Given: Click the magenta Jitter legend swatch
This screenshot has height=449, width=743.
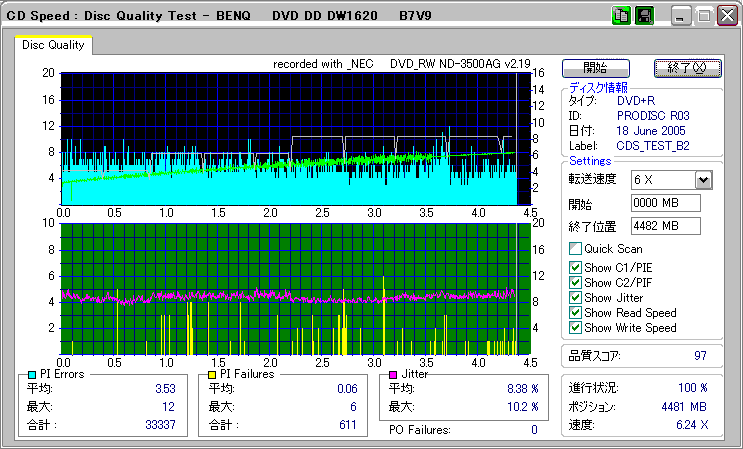Looking at the screenshot, I should 394,374.
